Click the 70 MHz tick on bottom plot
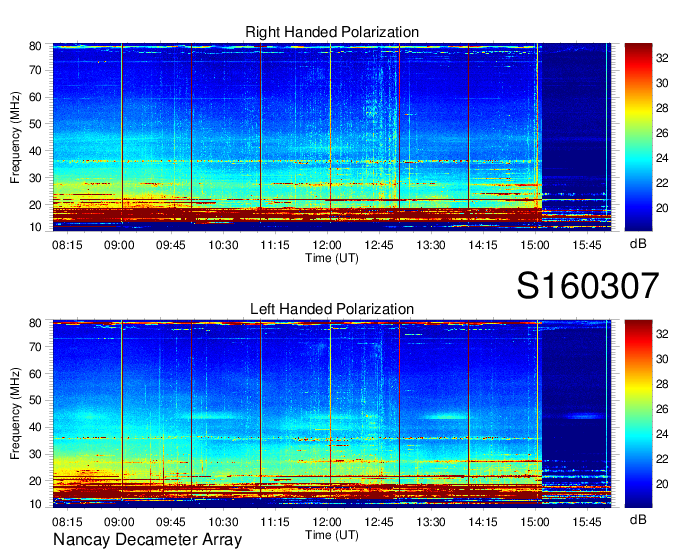The width and height of the screenshot is (680, 552). (x=35, y=347)
